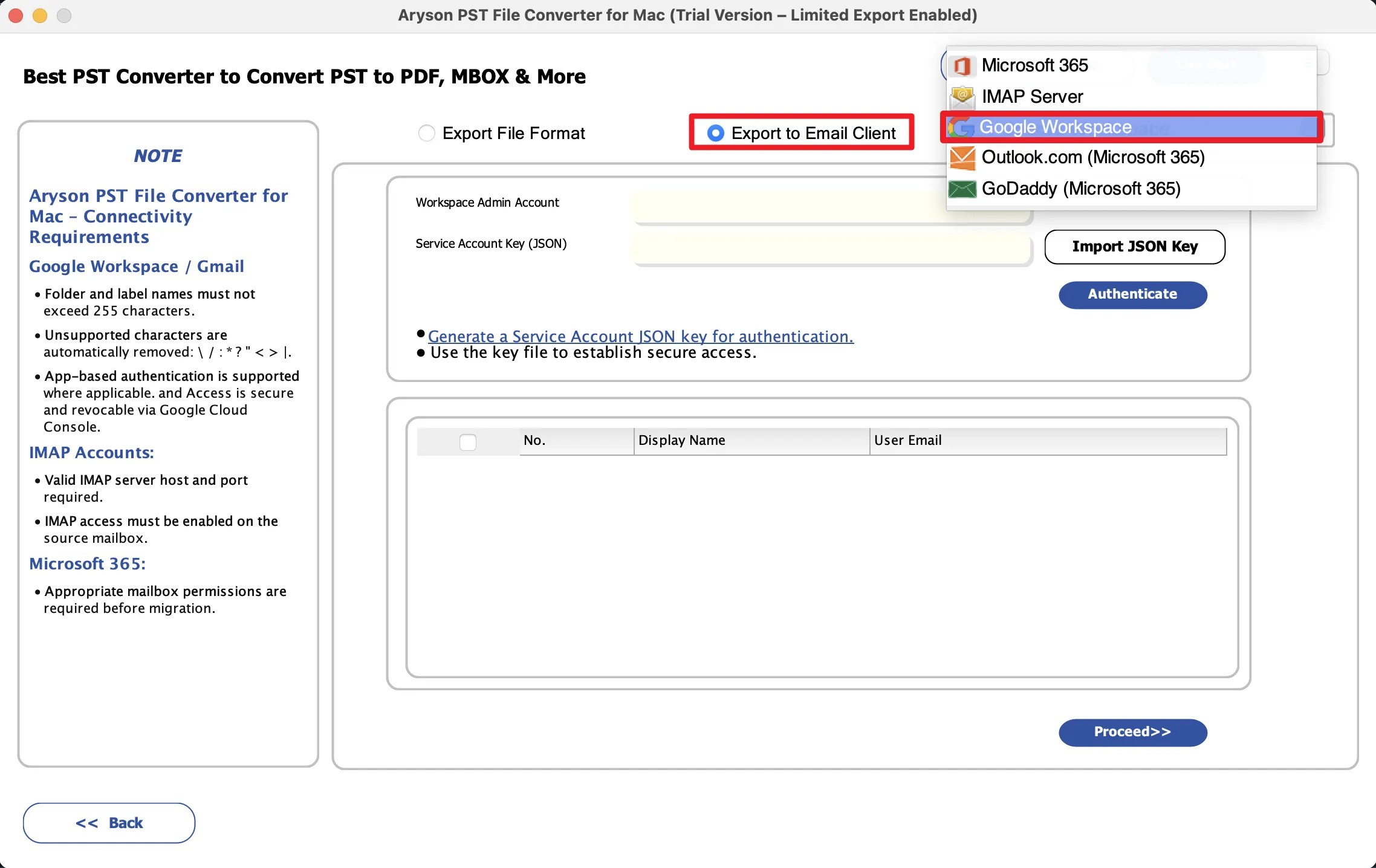Click the IMAP Server envelope icon
This screenshot has width=1376, height=868.
pyautogui.click(x=962, y=97)
